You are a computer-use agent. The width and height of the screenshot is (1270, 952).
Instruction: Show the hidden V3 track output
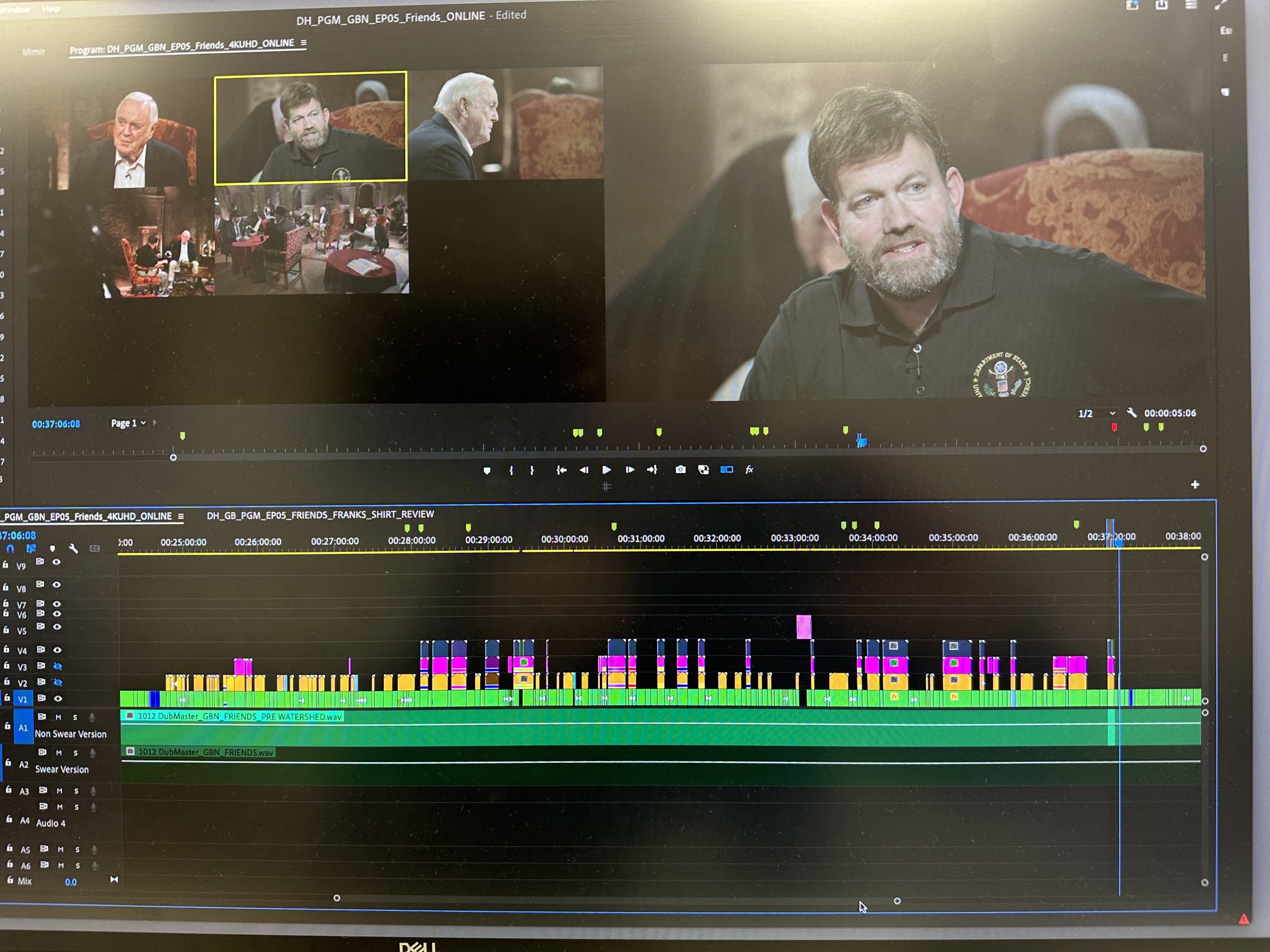pos(58,666)
